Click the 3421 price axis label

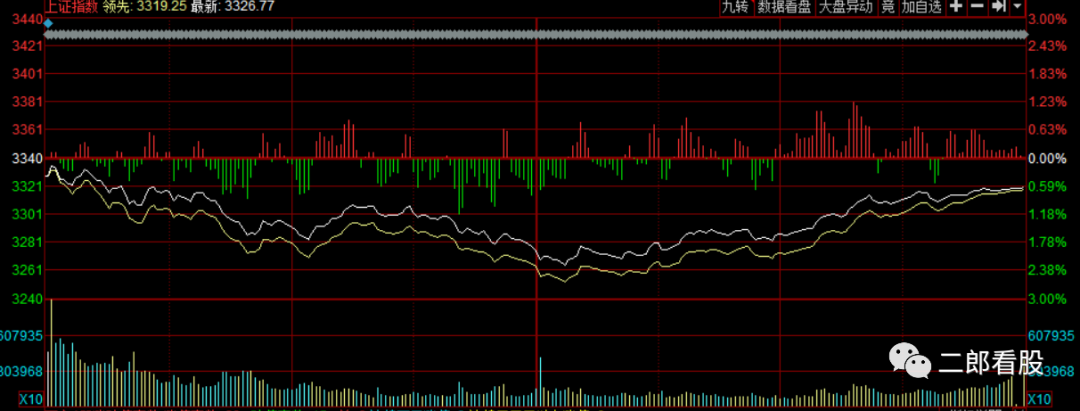coord(28,46)
